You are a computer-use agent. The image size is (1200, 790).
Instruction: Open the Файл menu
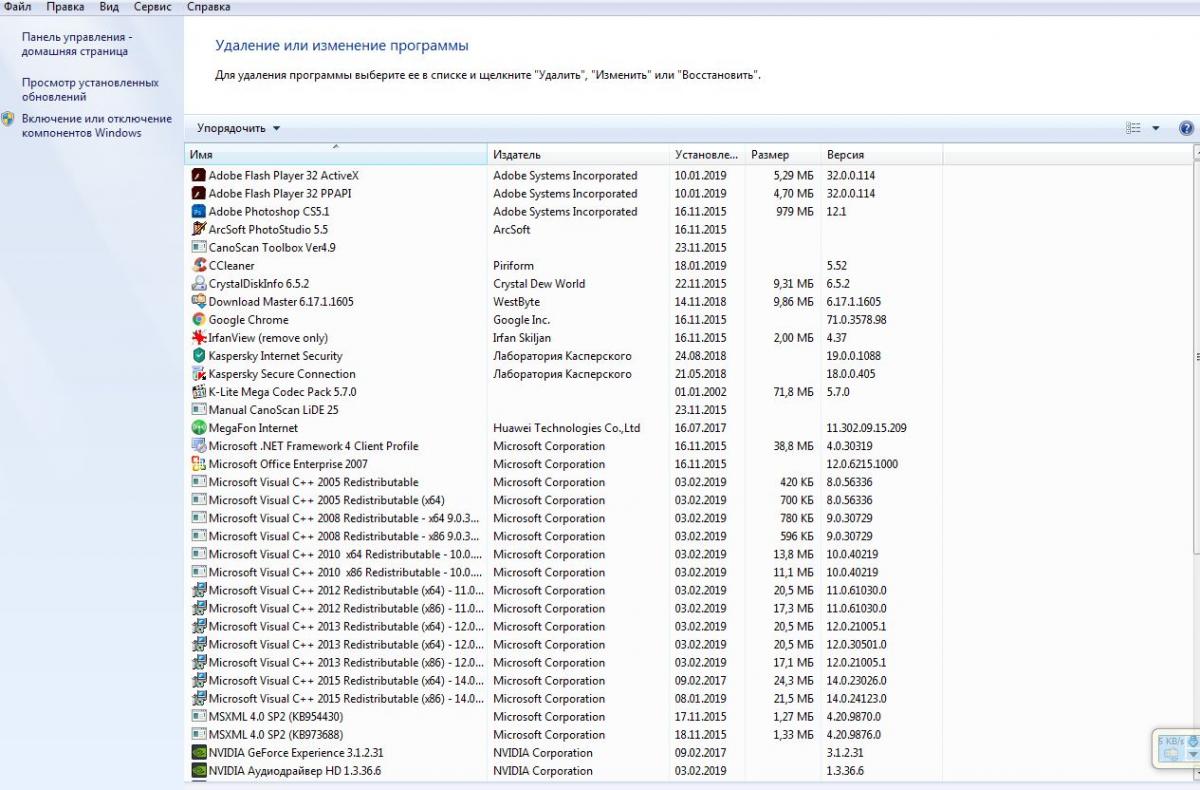pos(17,7)
